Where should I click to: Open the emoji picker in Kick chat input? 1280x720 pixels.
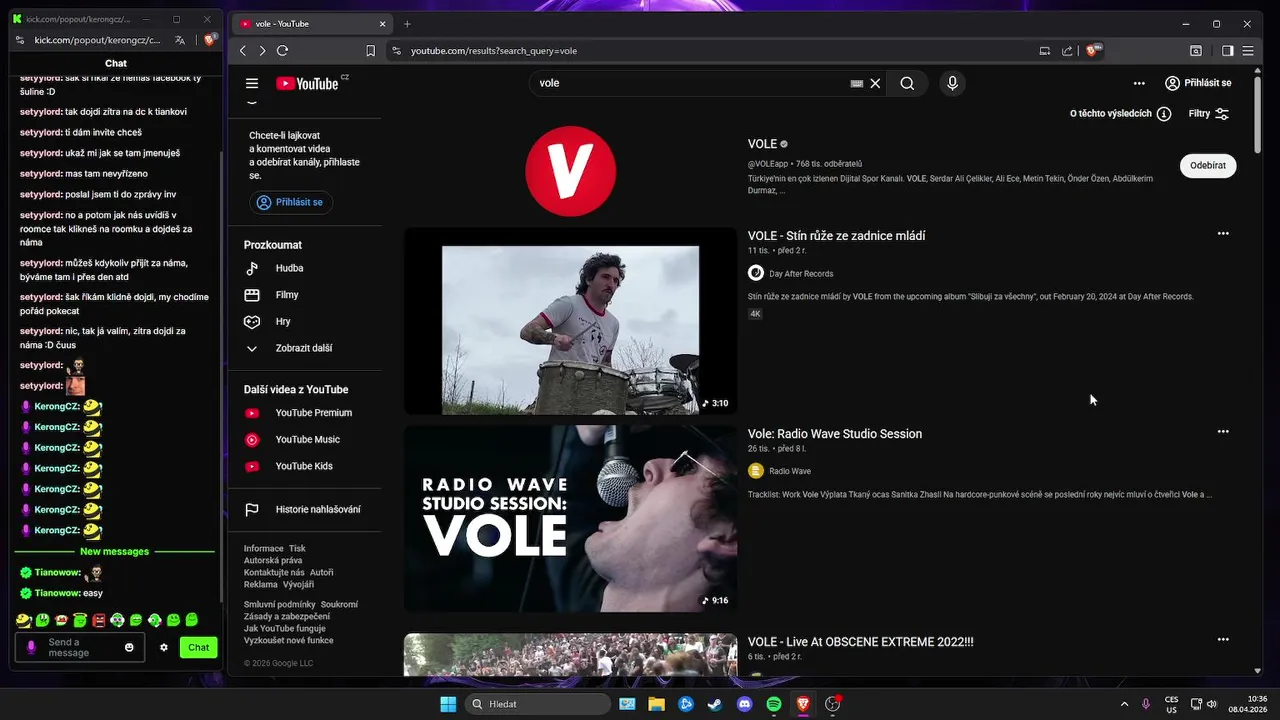tap(129, 648)
